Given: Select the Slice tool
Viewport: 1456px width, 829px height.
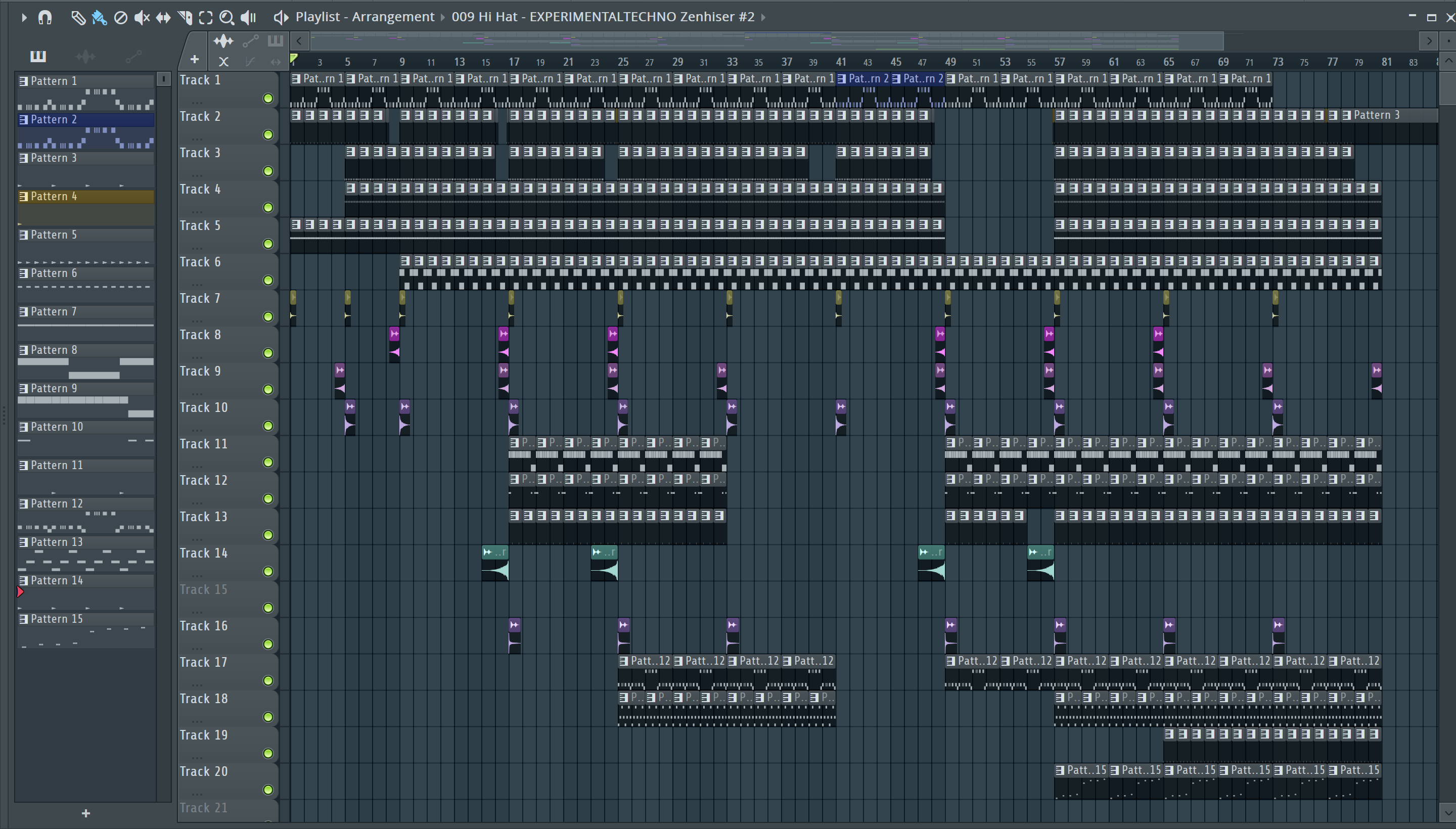Looking at the screenshot, I should [185, 18].
